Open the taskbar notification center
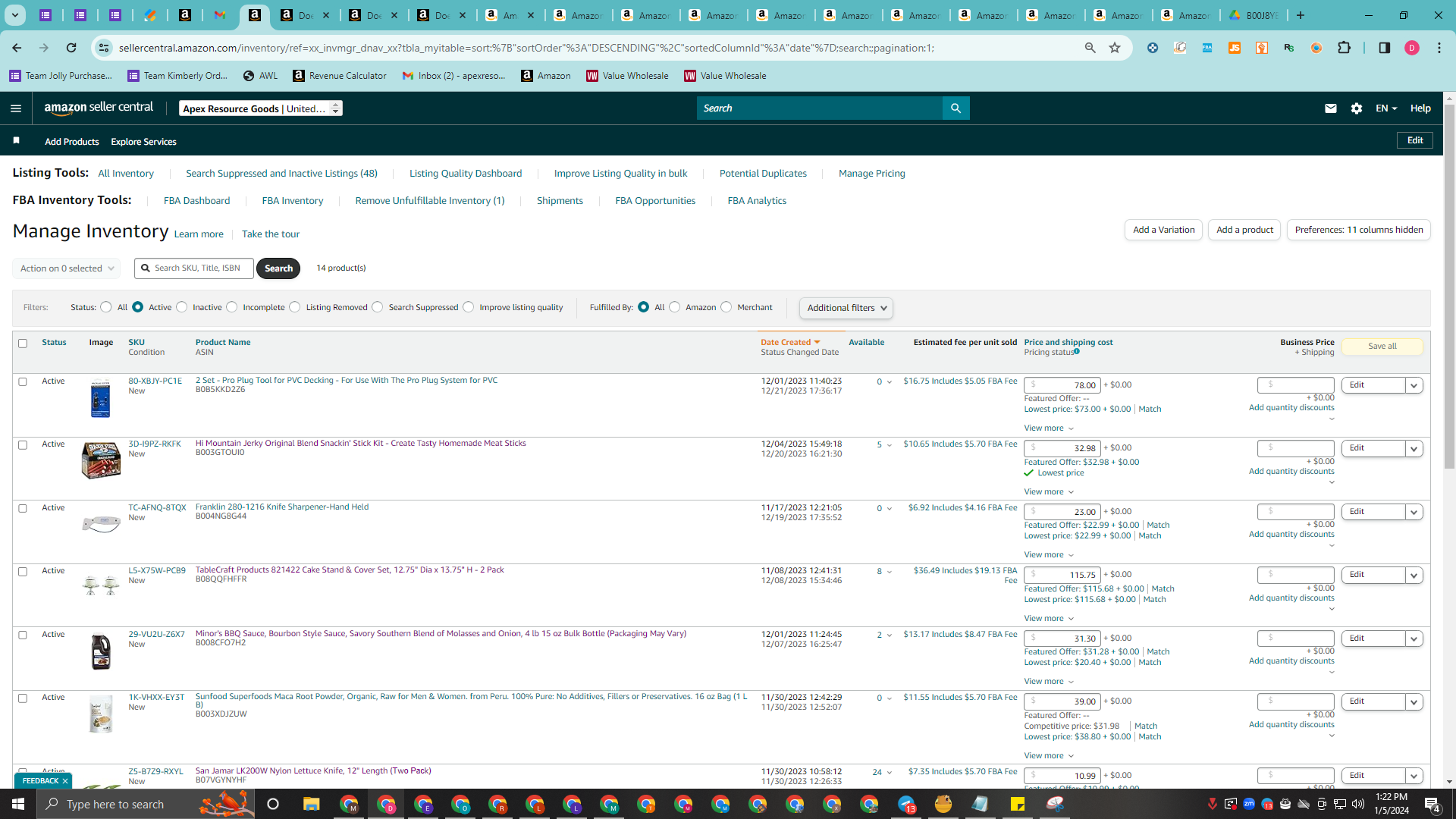Image resolution: width=1456 pixels, height=819 pixels. [1432, 804]
